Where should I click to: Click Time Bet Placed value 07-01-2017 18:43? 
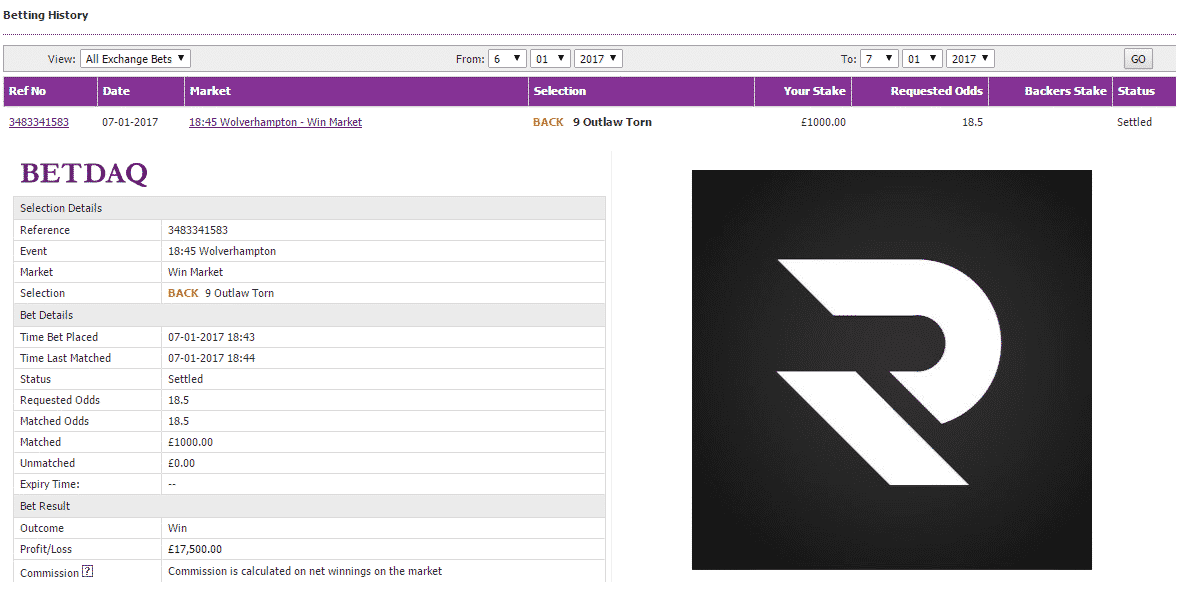pos(211,337)
